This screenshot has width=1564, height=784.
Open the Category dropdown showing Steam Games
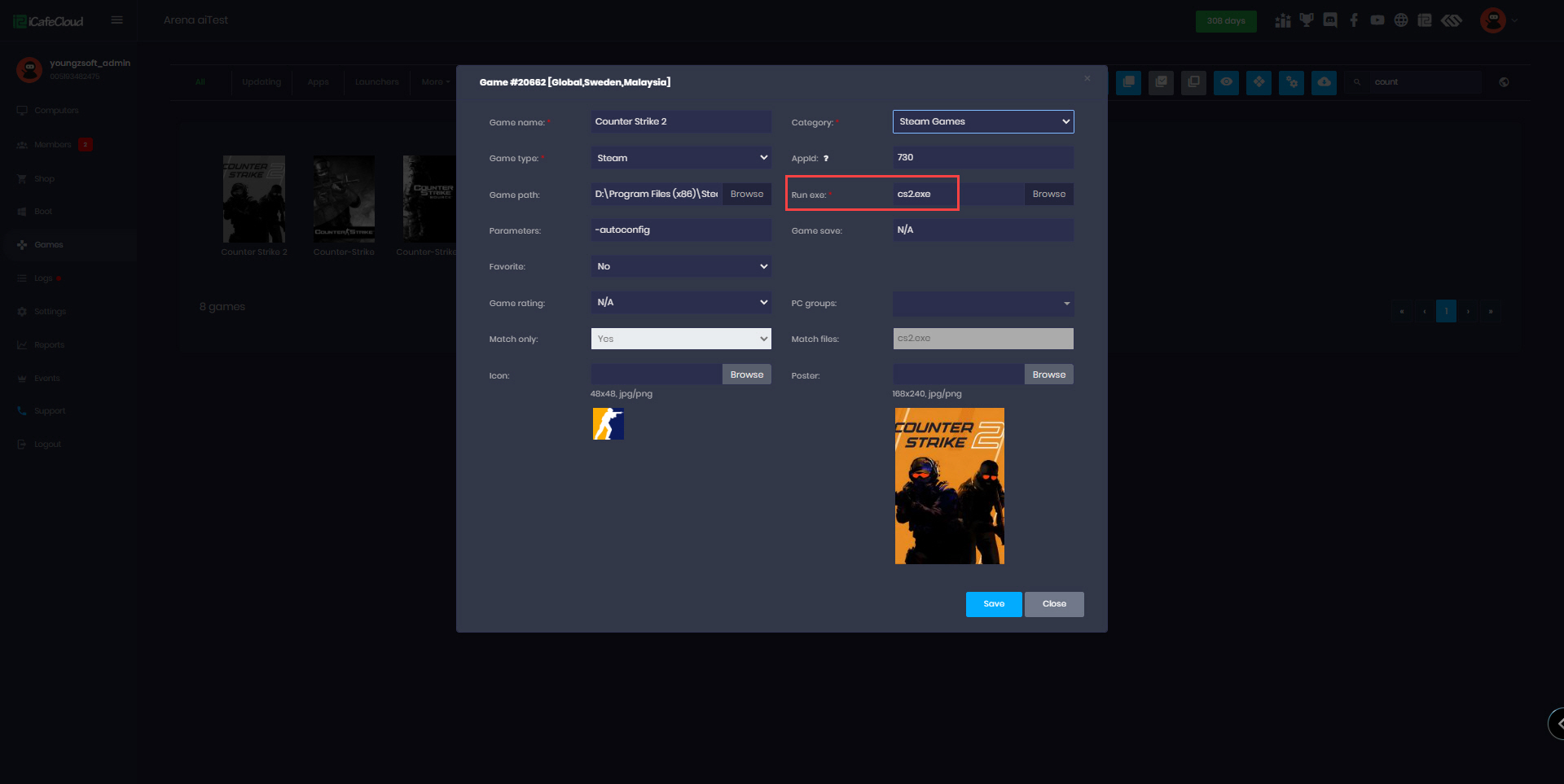click(982, 122)
